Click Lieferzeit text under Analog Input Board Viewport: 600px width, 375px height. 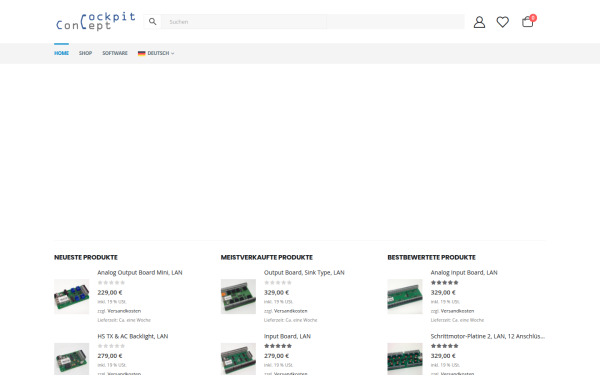(x=457, y=320)
